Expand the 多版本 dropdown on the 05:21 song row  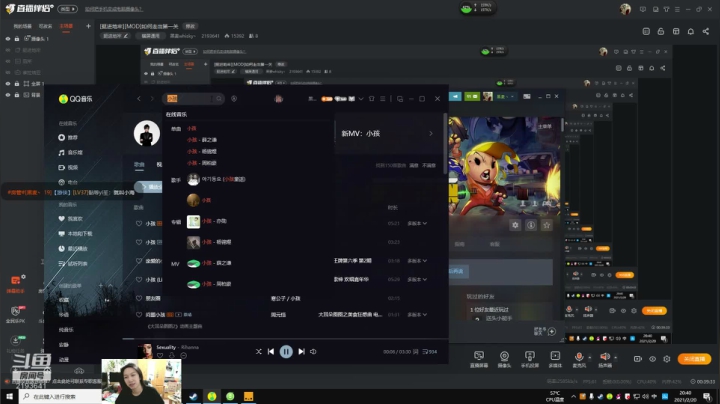[x=417, y=224]
